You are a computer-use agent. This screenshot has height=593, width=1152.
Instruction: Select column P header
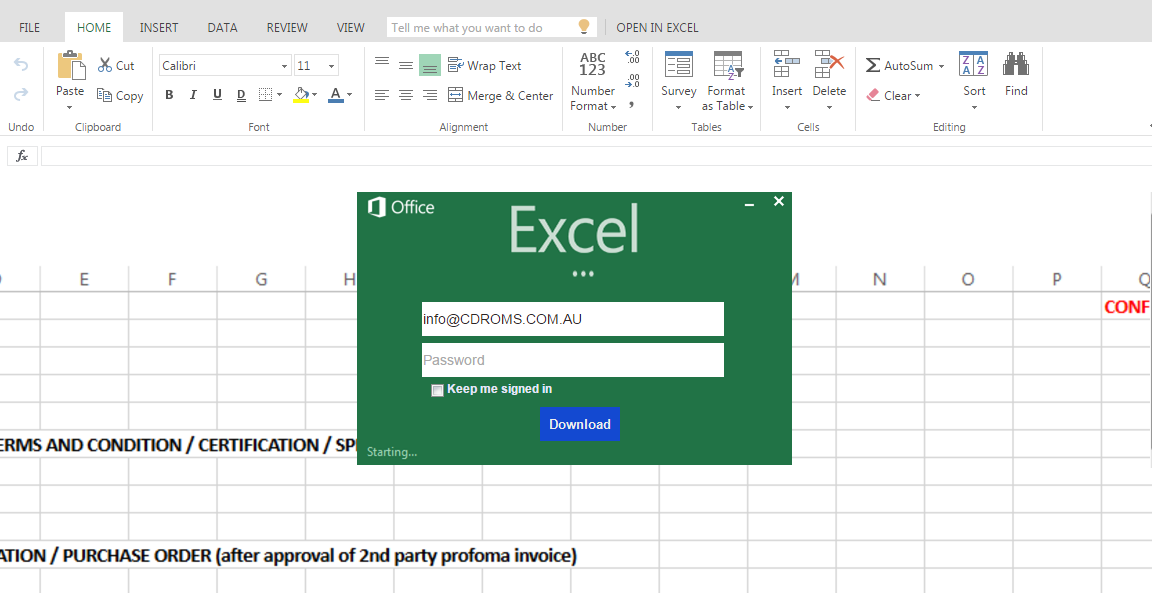coord(1056,279)
